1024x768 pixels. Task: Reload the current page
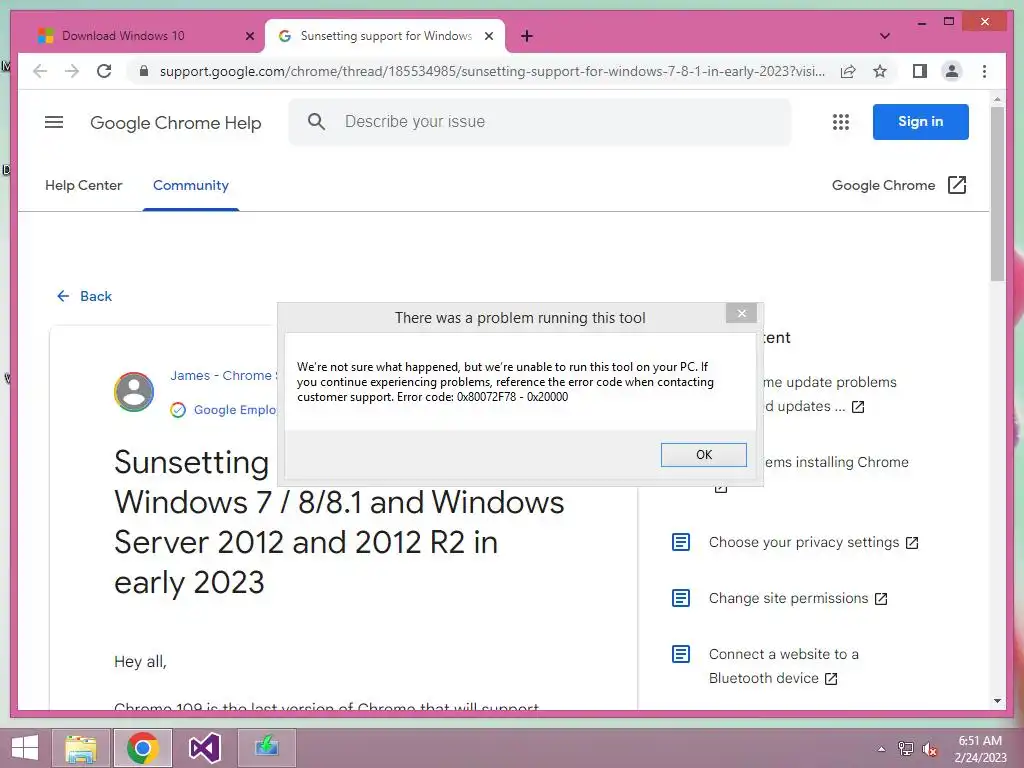click(104, 71)
